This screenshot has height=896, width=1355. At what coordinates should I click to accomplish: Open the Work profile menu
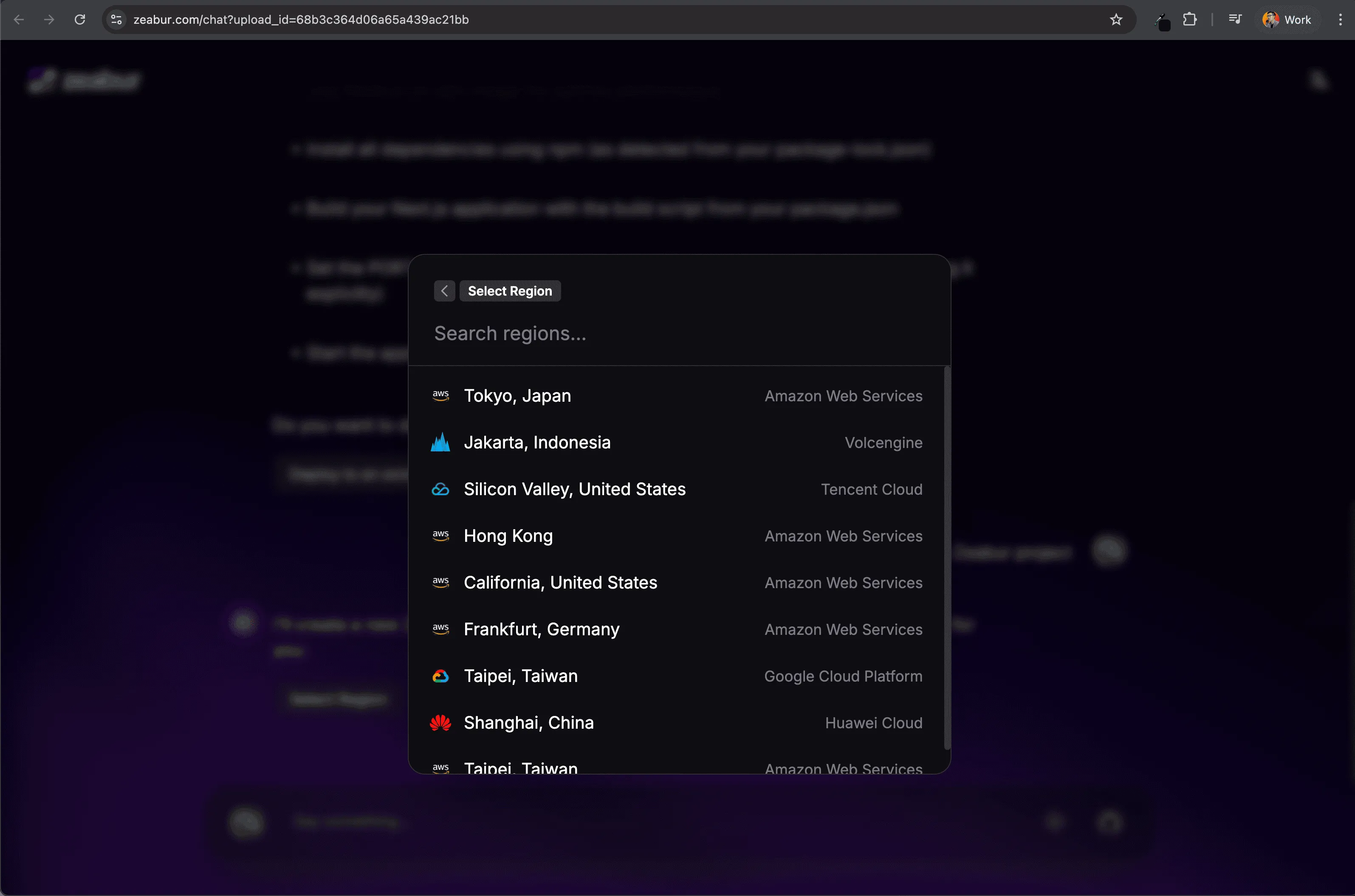(1287, 20)
